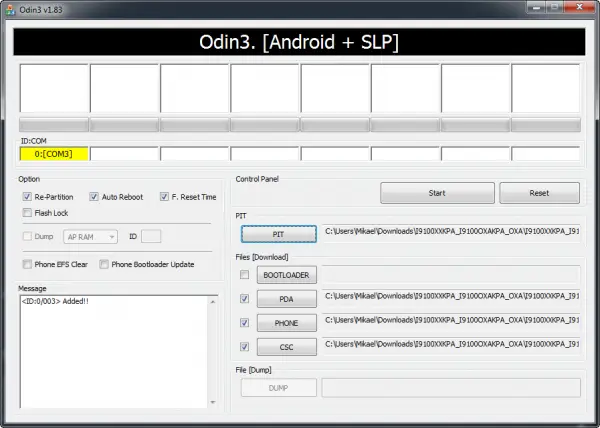This screenshot has width=600, height=428.
Task: Click the first white status box
Action: pos(54,88)
